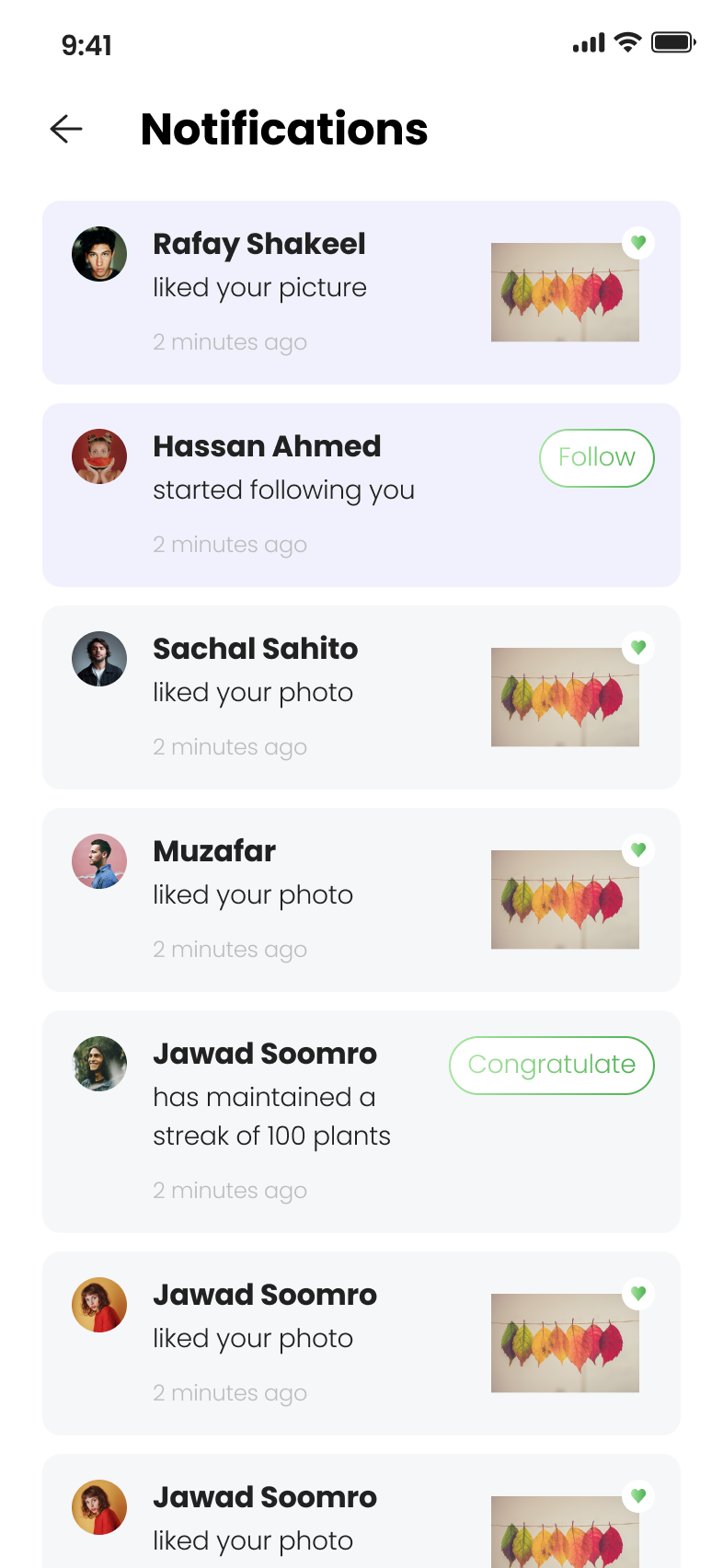Tap Jawad Soomro's avatar in streak notification

coord(99,1064)
